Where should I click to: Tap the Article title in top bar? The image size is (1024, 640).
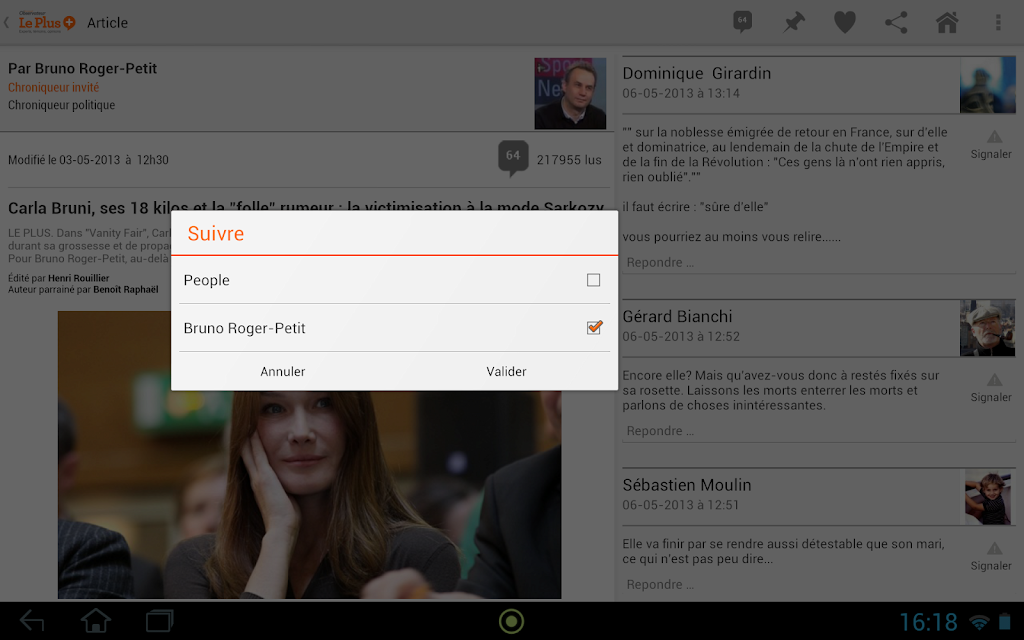tap(107, 23)
